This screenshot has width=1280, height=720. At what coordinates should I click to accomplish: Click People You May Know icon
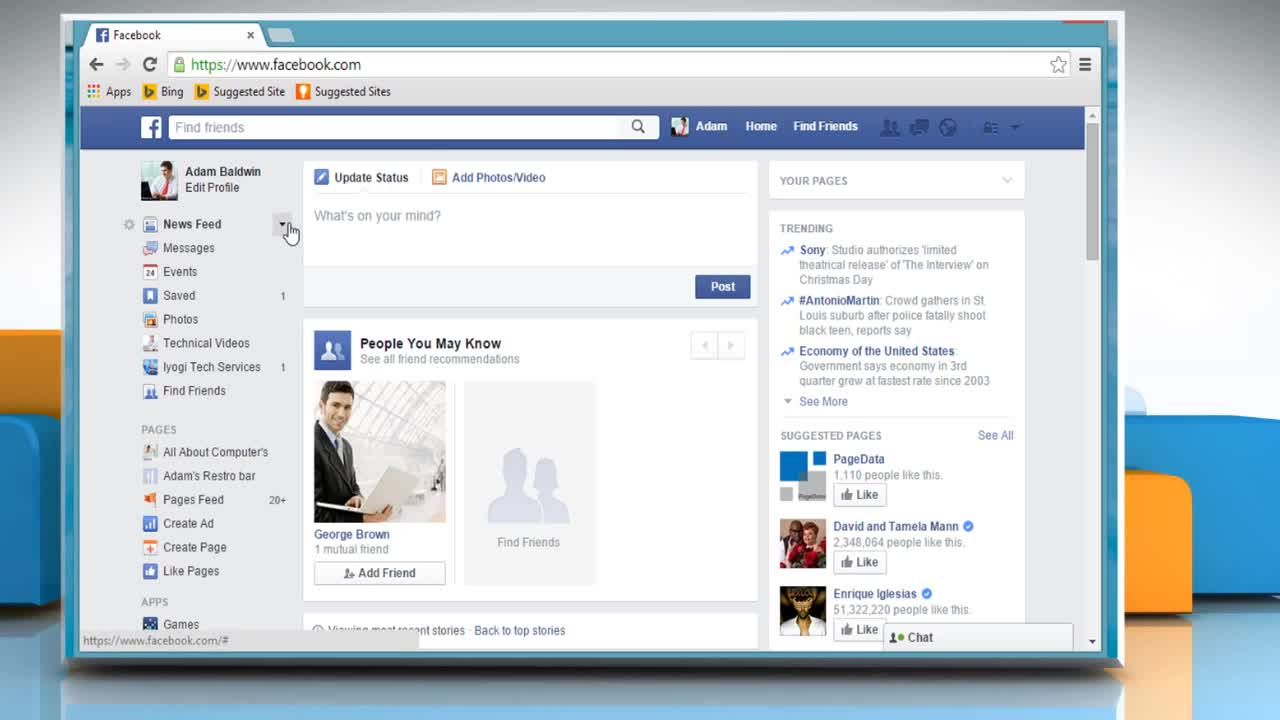tap(333, 350)
